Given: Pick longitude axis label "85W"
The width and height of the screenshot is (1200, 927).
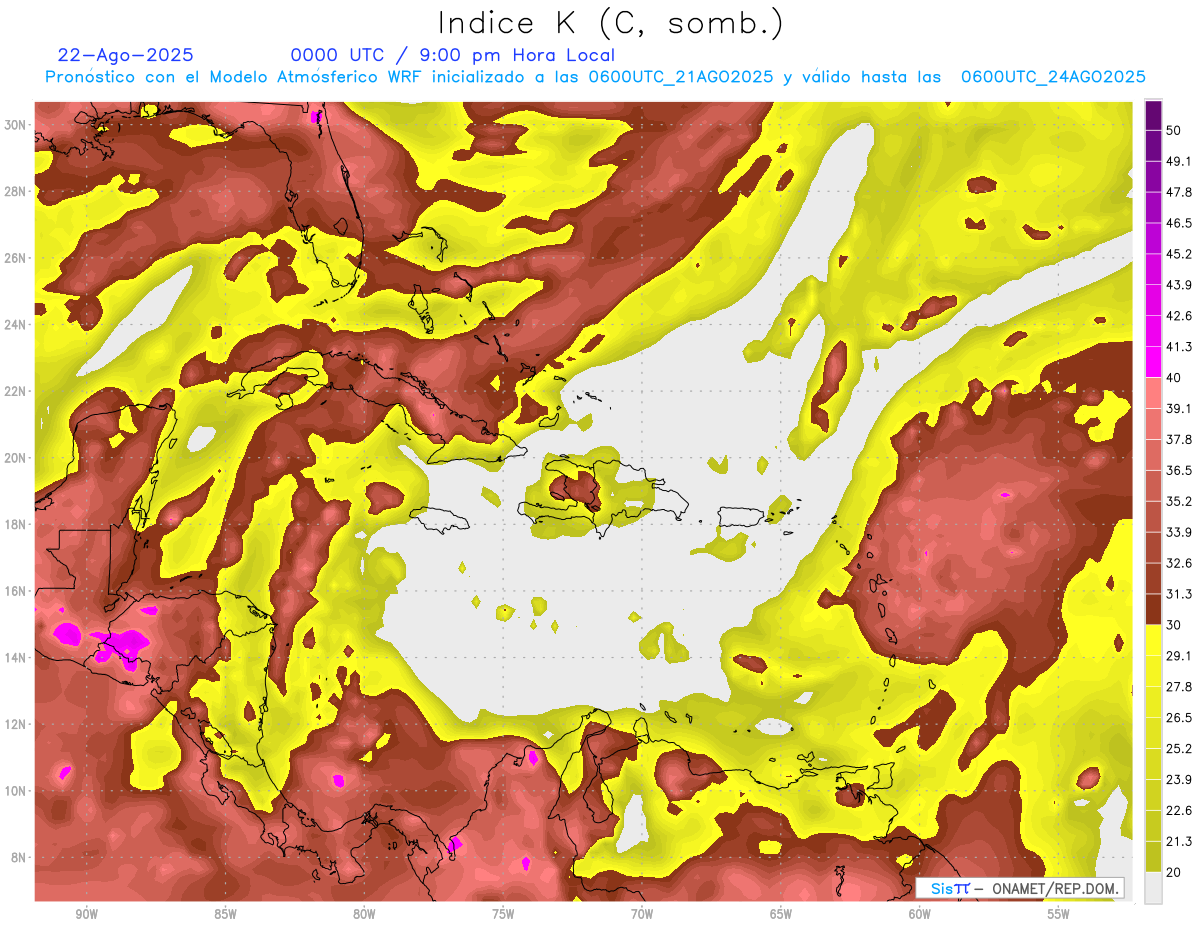Looking at the screenshot, I should click(225, 915).
